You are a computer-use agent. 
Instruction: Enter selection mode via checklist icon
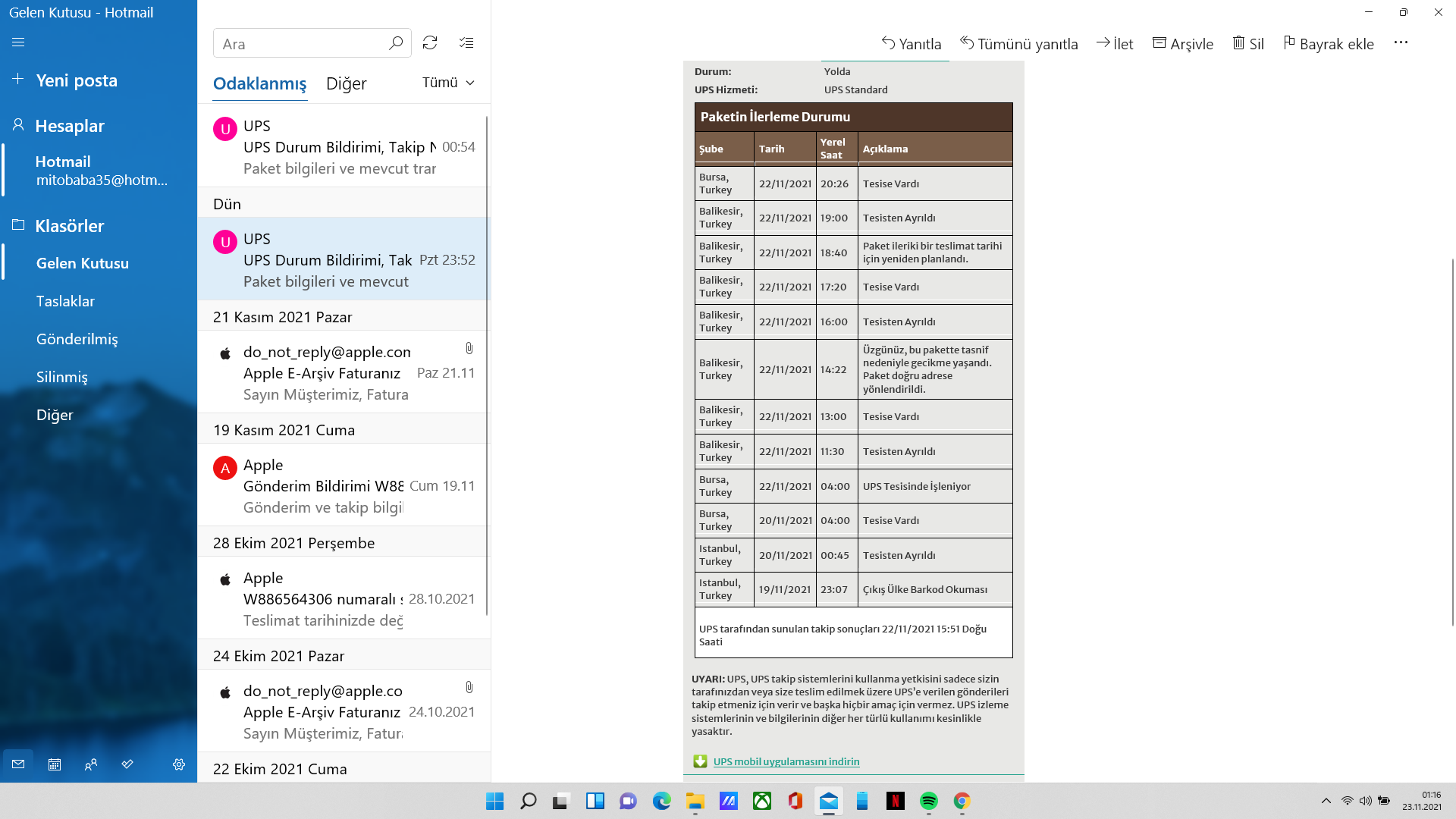[x=466, y=43]
